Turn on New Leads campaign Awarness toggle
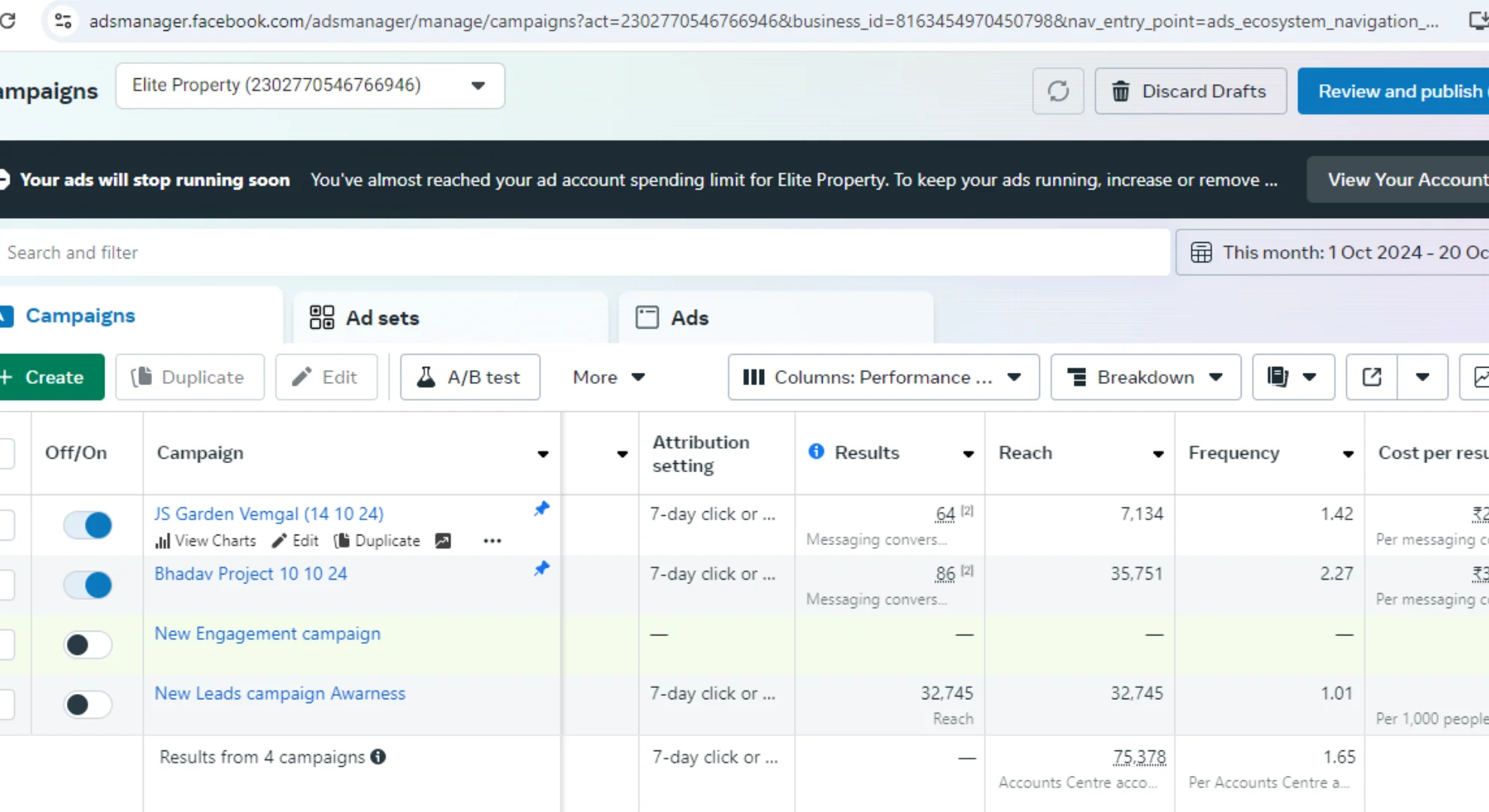 [88, 704]
